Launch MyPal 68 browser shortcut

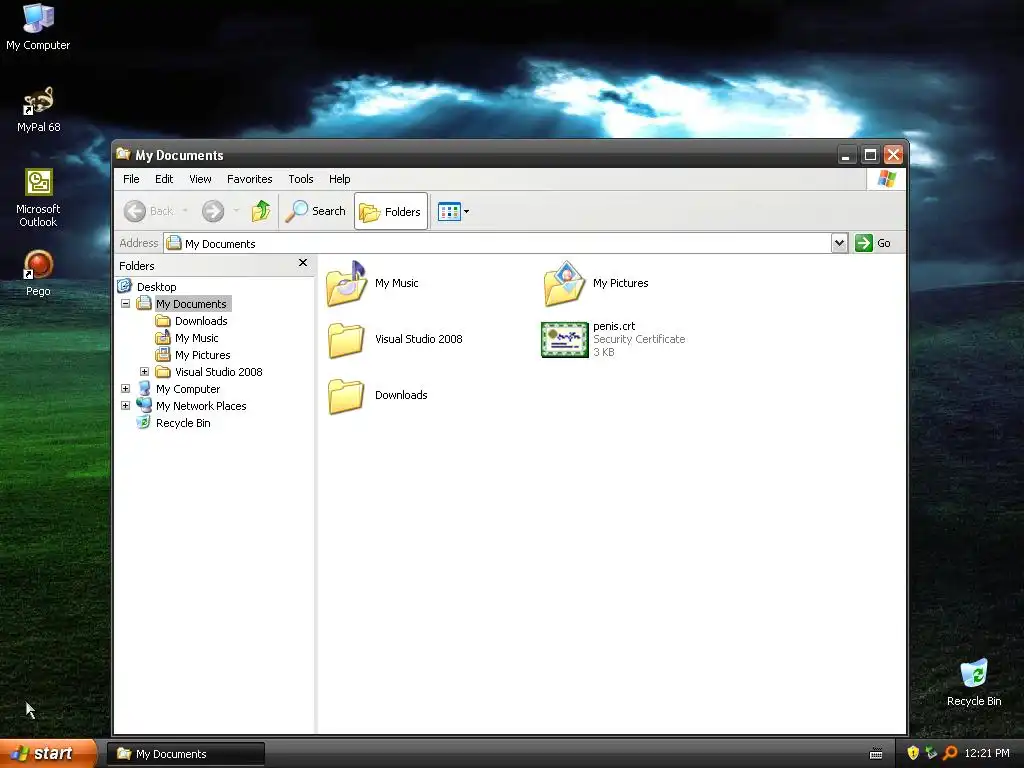(38, 109)
